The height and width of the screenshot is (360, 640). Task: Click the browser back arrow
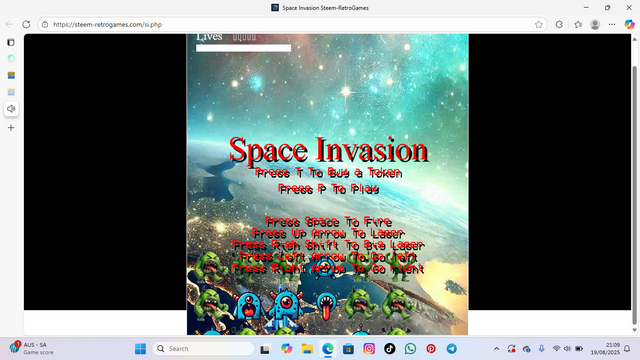[x=9, y=24]
